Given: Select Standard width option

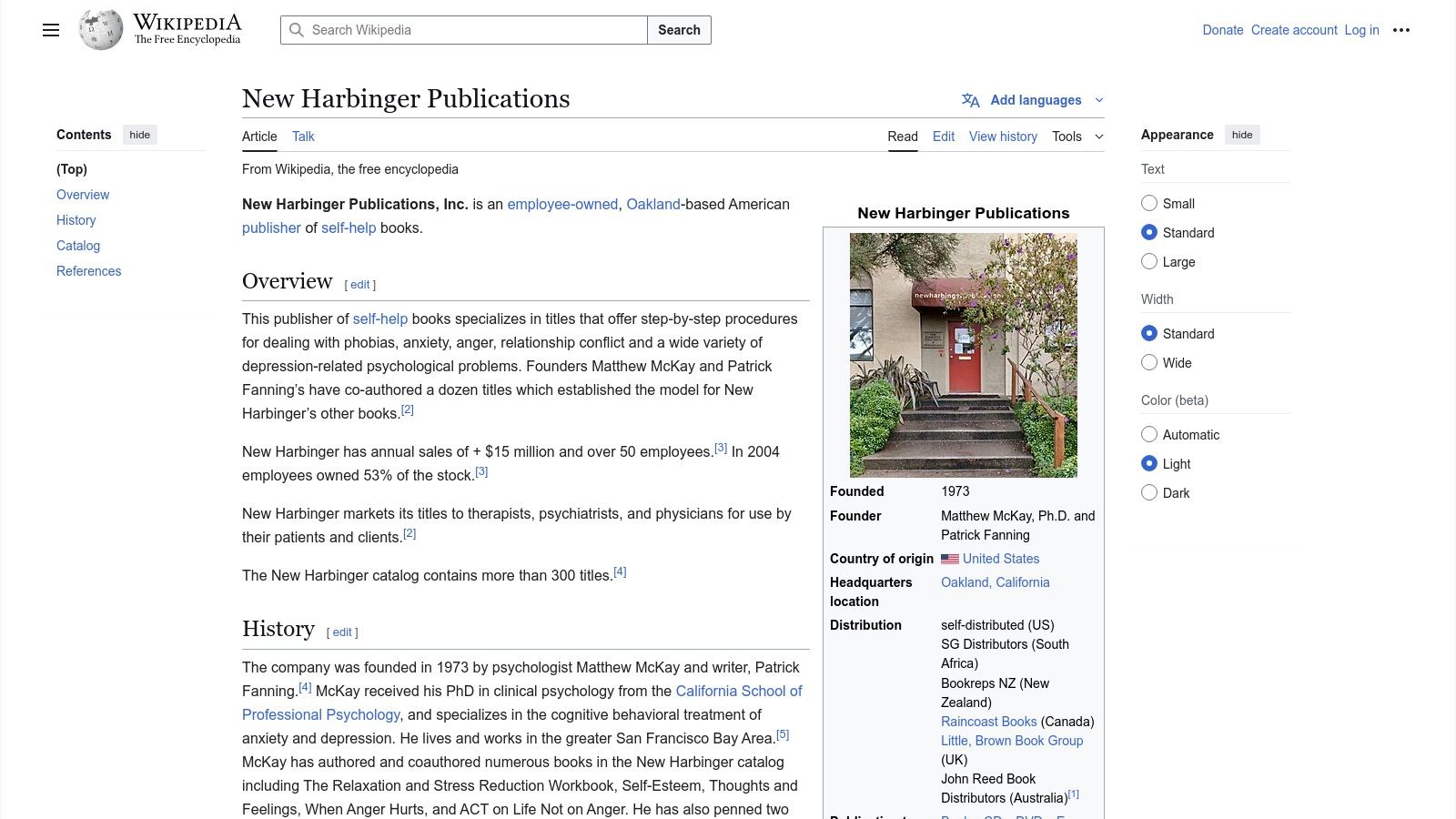Looking at the screenshot, I should (x=1149, y=333).
